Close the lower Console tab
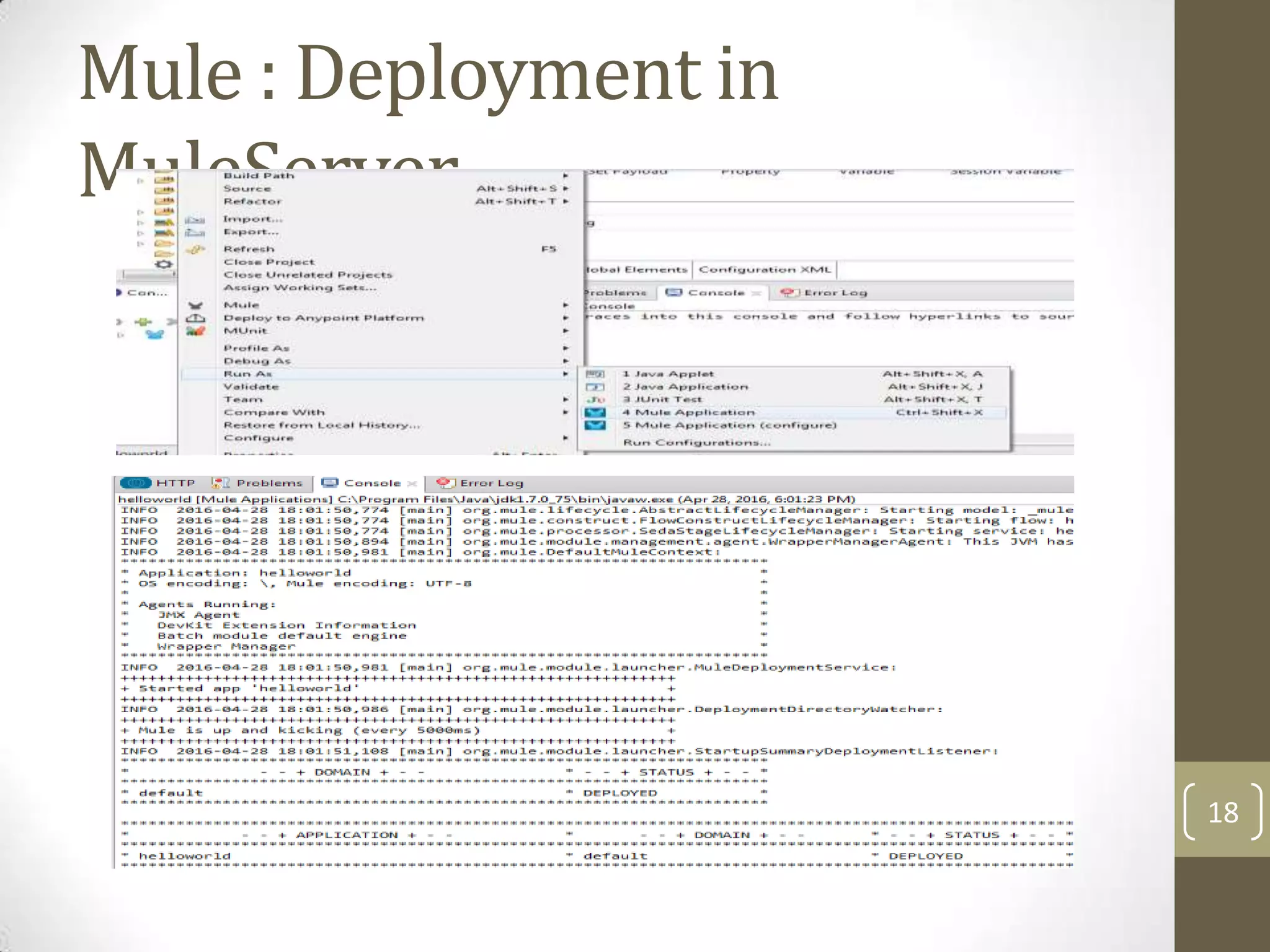 (x=412, y=483)
